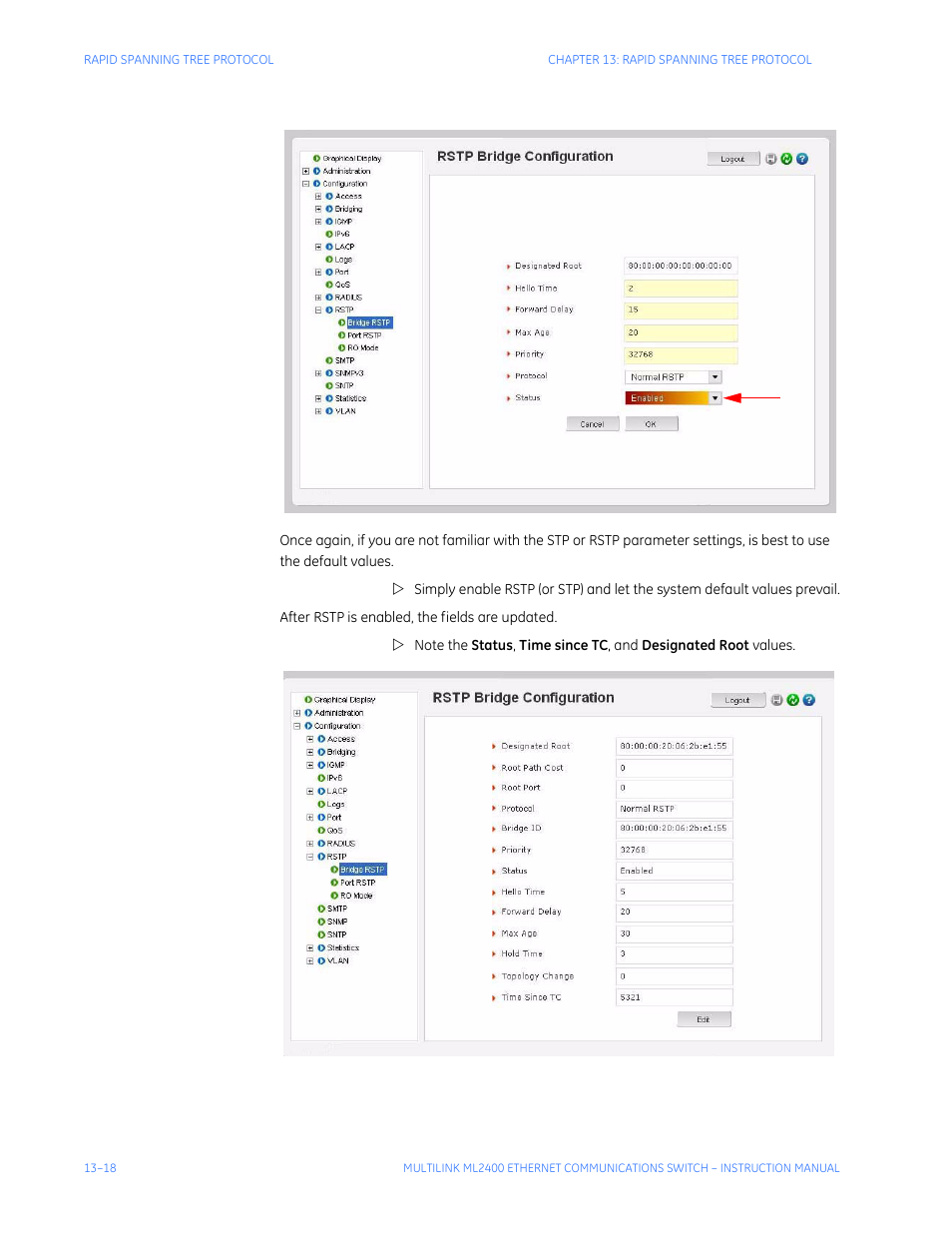Click the green refresh icon beside the lower Logout
The width and height of the screenshot is (952, 1233).
pos(793,700)
